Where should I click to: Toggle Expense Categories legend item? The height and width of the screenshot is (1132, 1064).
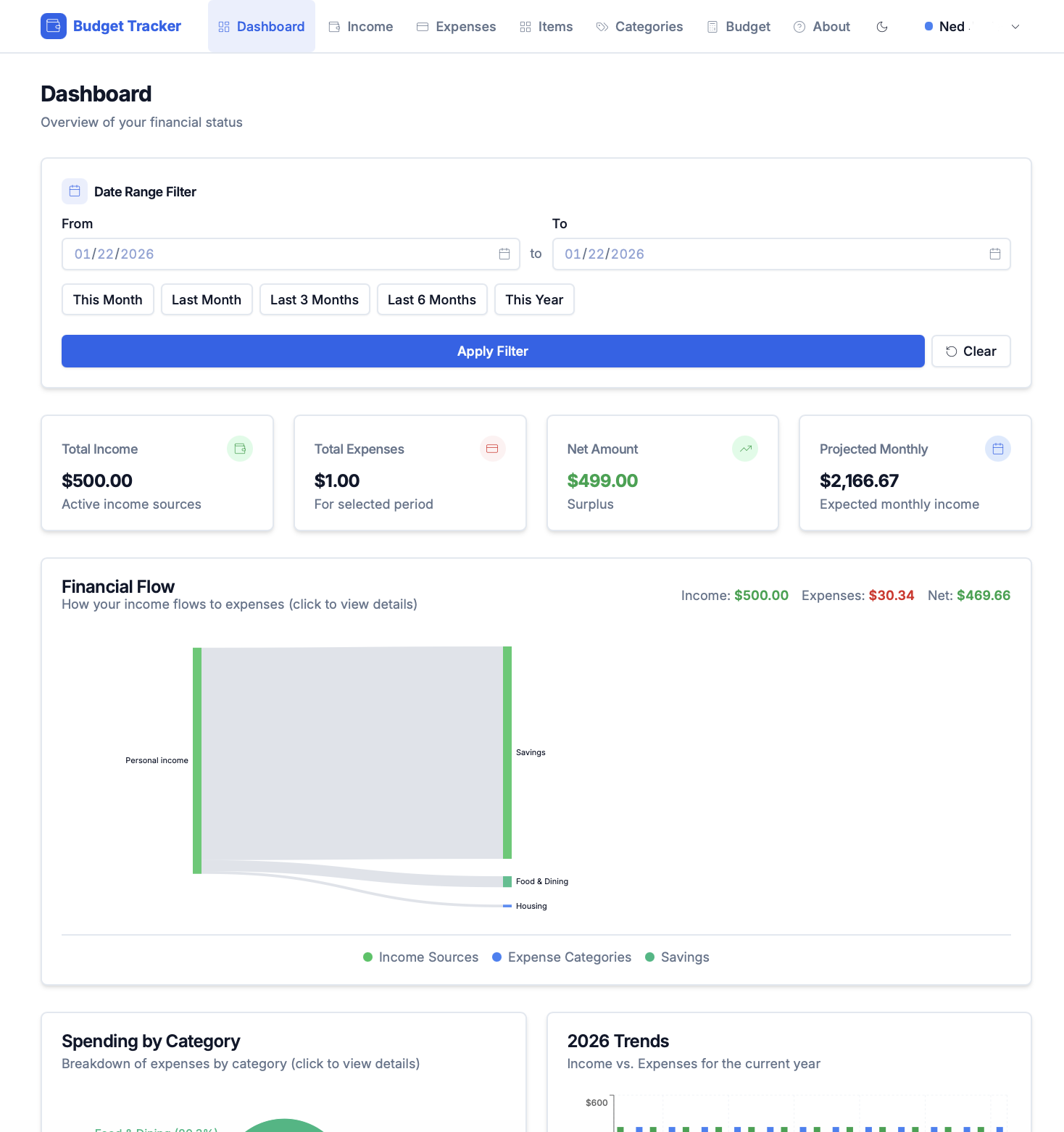tap(562, 957)
